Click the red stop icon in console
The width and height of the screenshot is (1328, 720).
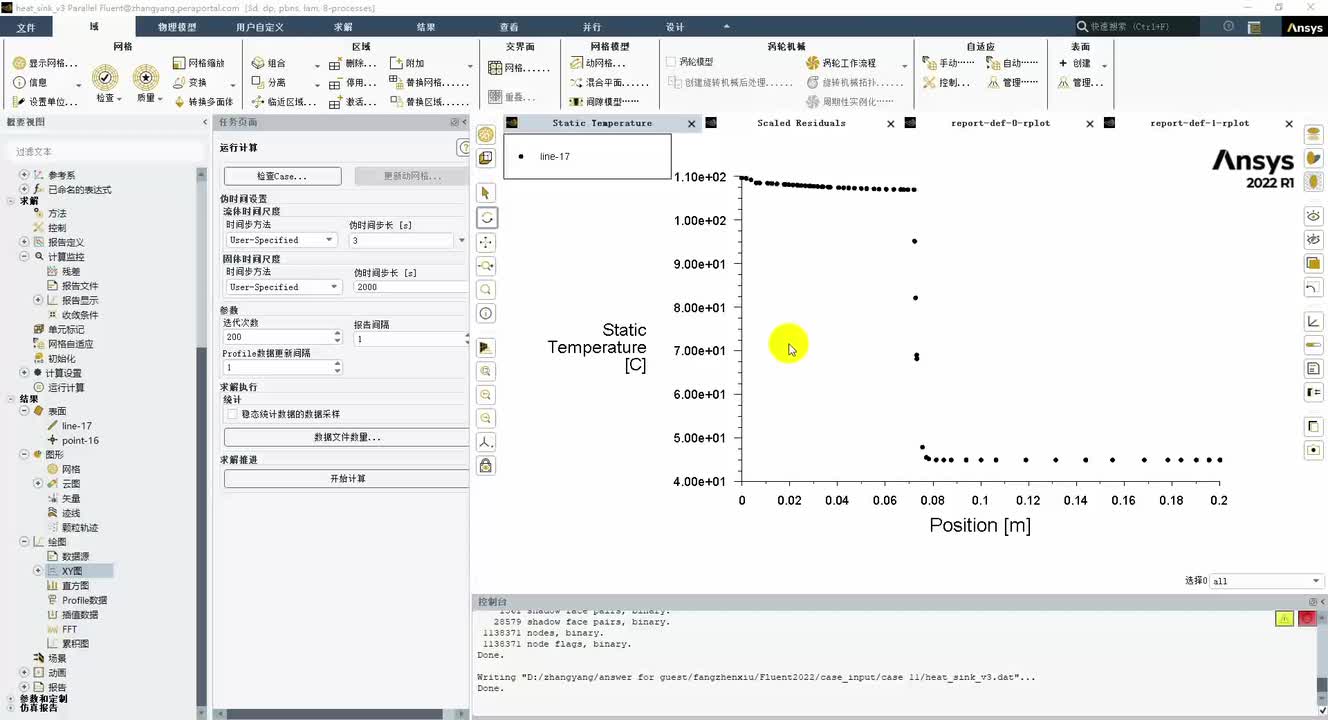point(1307,619)
